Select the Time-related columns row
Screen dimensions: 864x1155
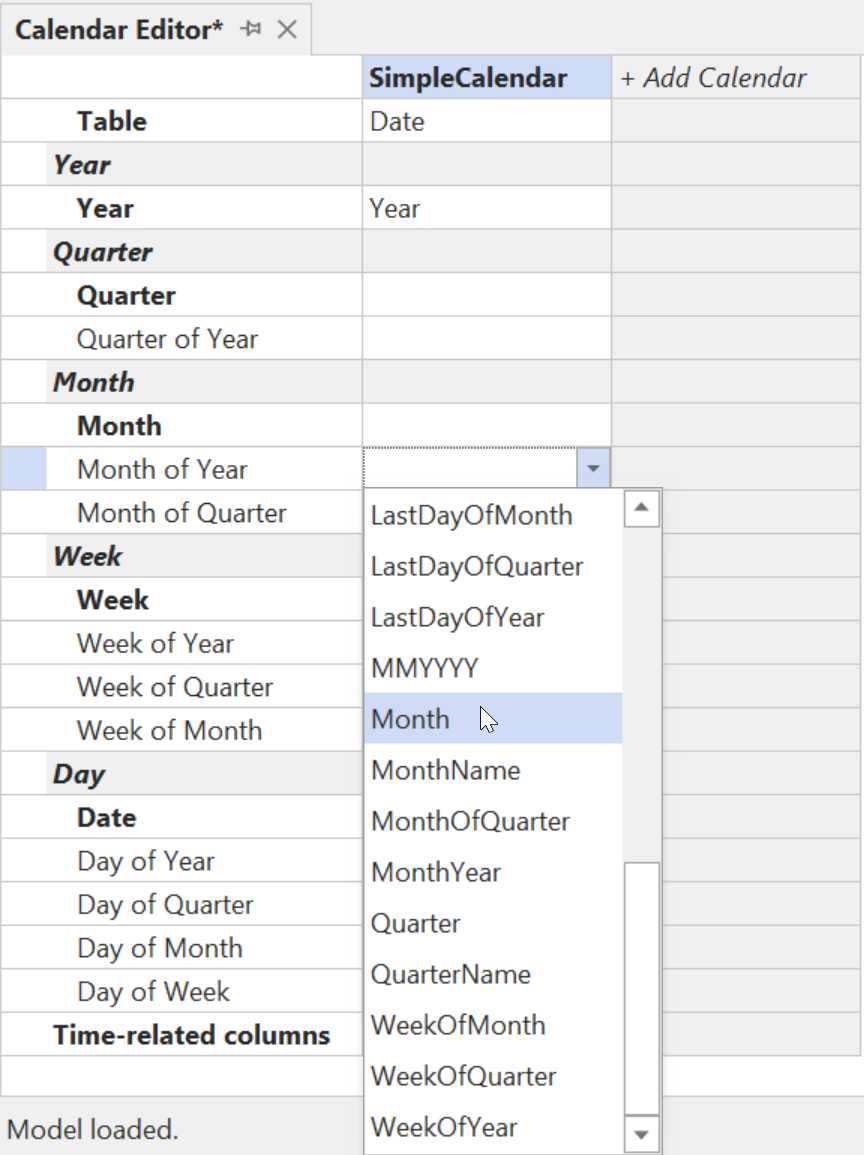pyautogui.click(x=191, y=1035)
